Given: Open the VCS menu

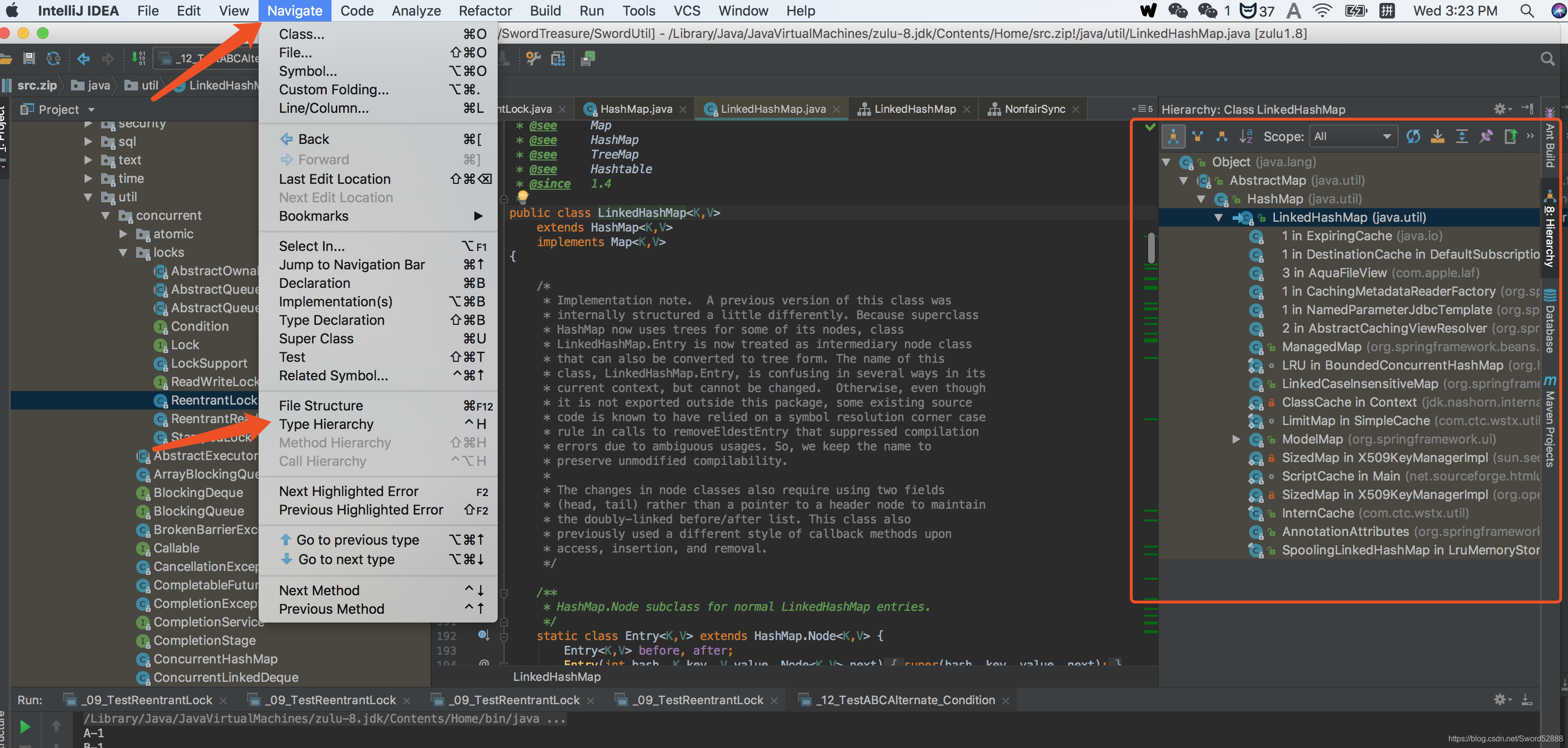Looking at the screenshot, I should pos(687,10).
